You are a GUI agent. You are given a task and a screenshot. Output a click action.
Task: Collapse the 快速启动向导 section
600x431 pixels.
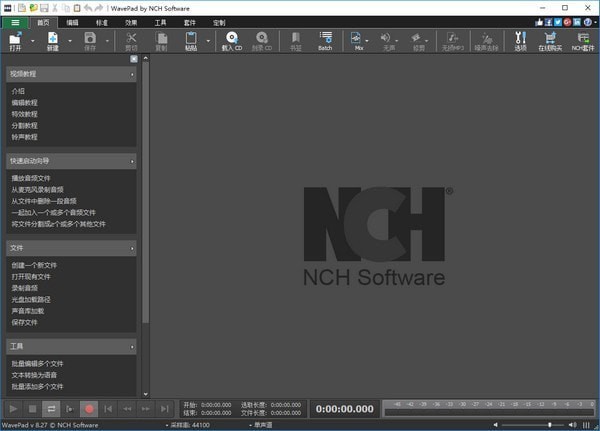(132, 160)
